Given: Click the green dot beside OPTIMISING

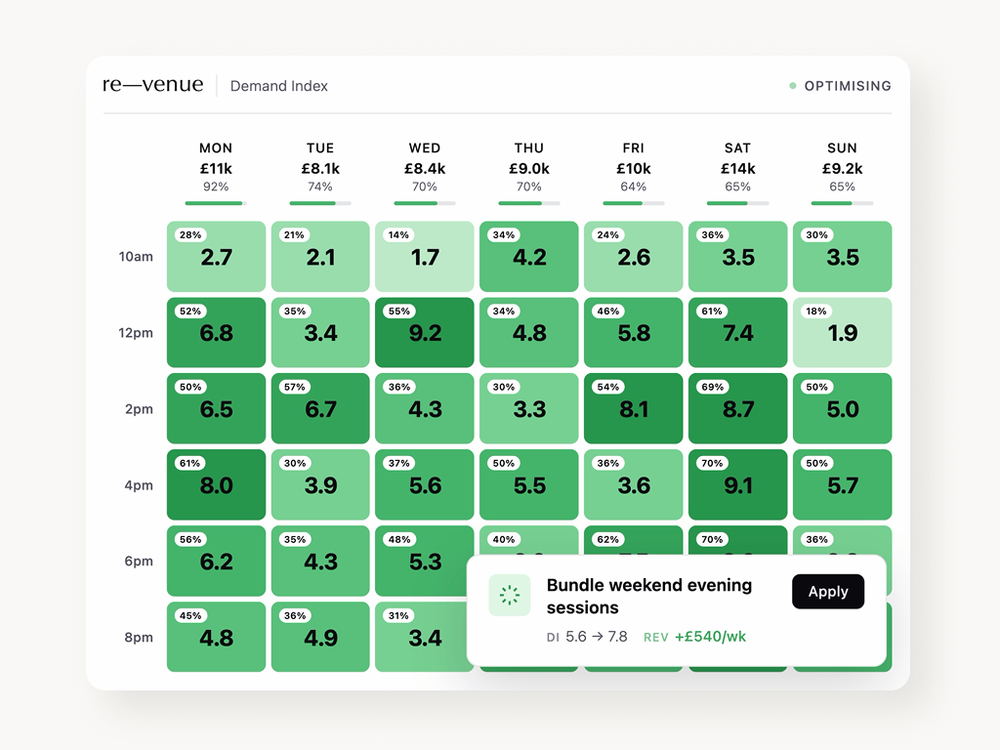Looking at the screenshot, I should (793, 85).
